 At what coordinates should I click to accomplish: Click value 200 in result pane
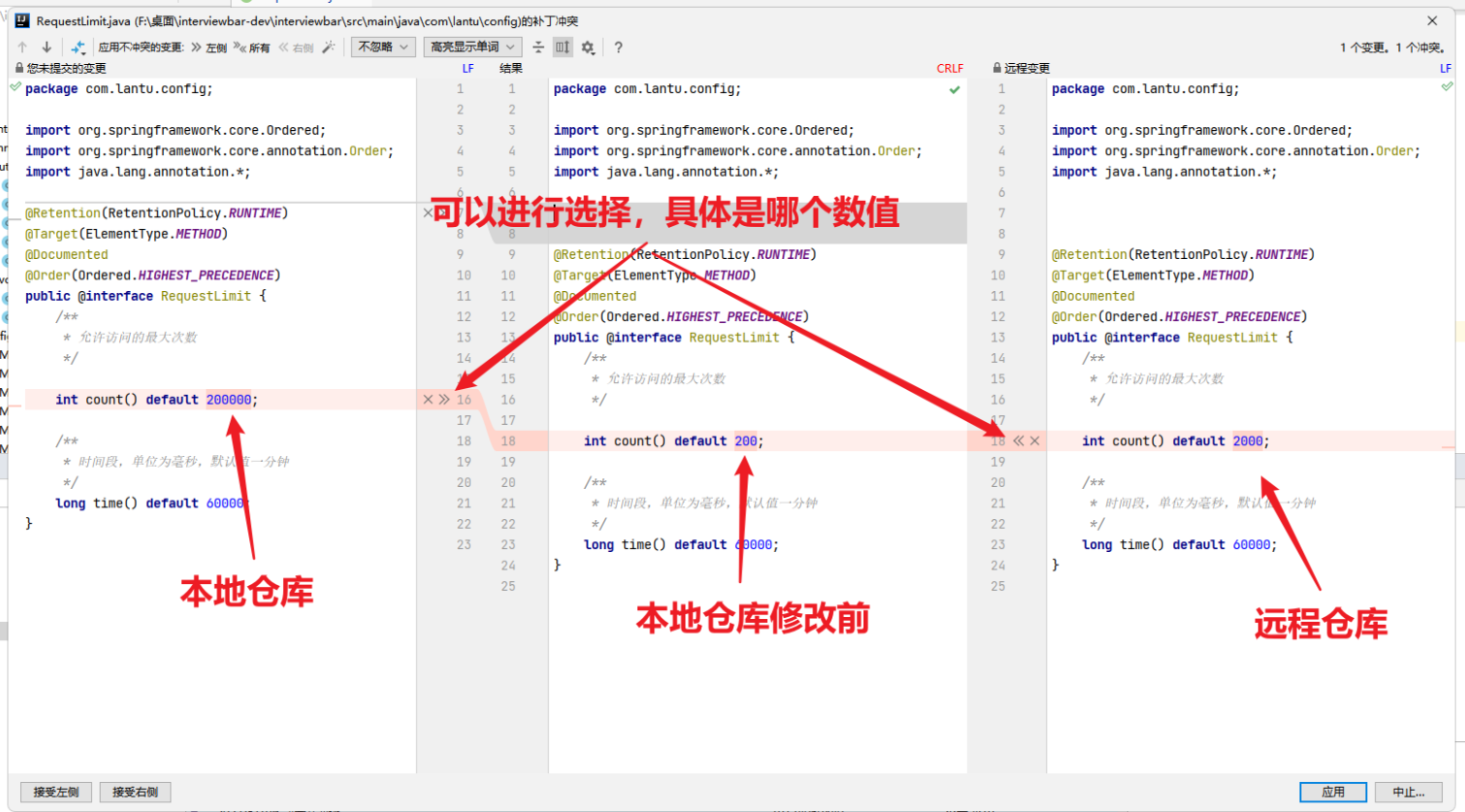click(x=745, y=440)
